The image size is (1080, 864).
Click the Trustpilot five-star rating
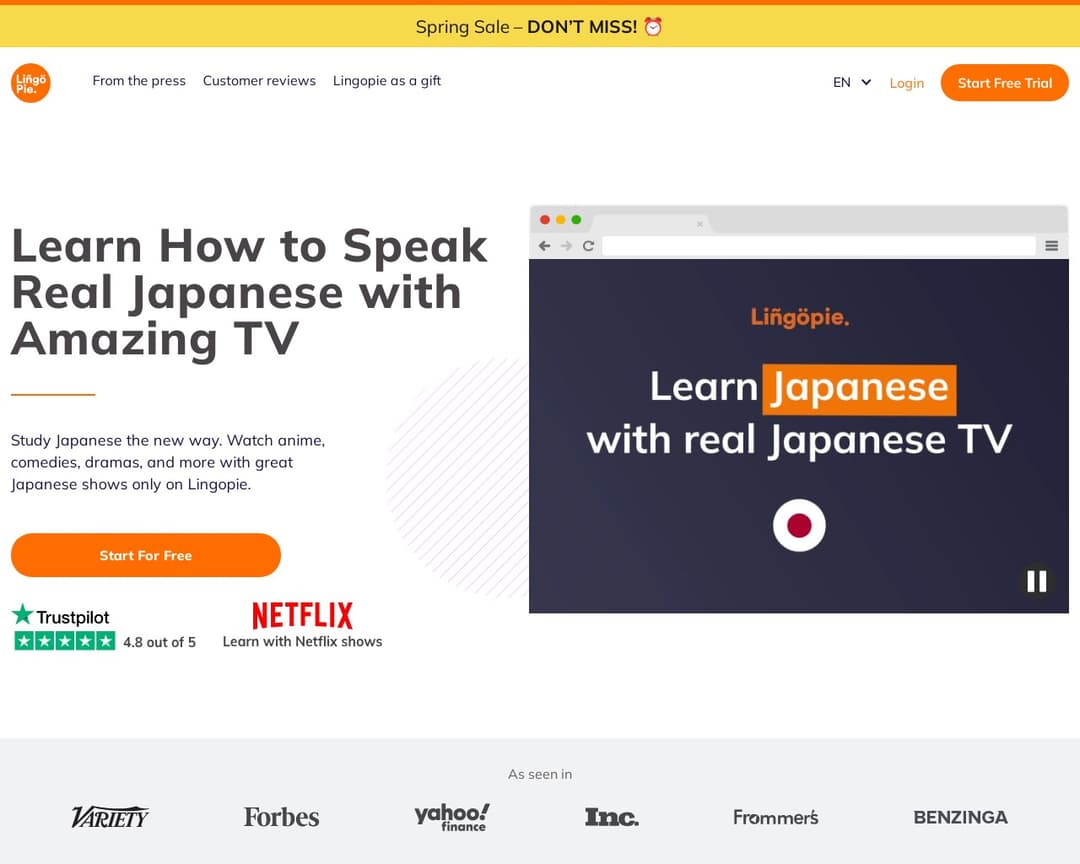point(65,641)
